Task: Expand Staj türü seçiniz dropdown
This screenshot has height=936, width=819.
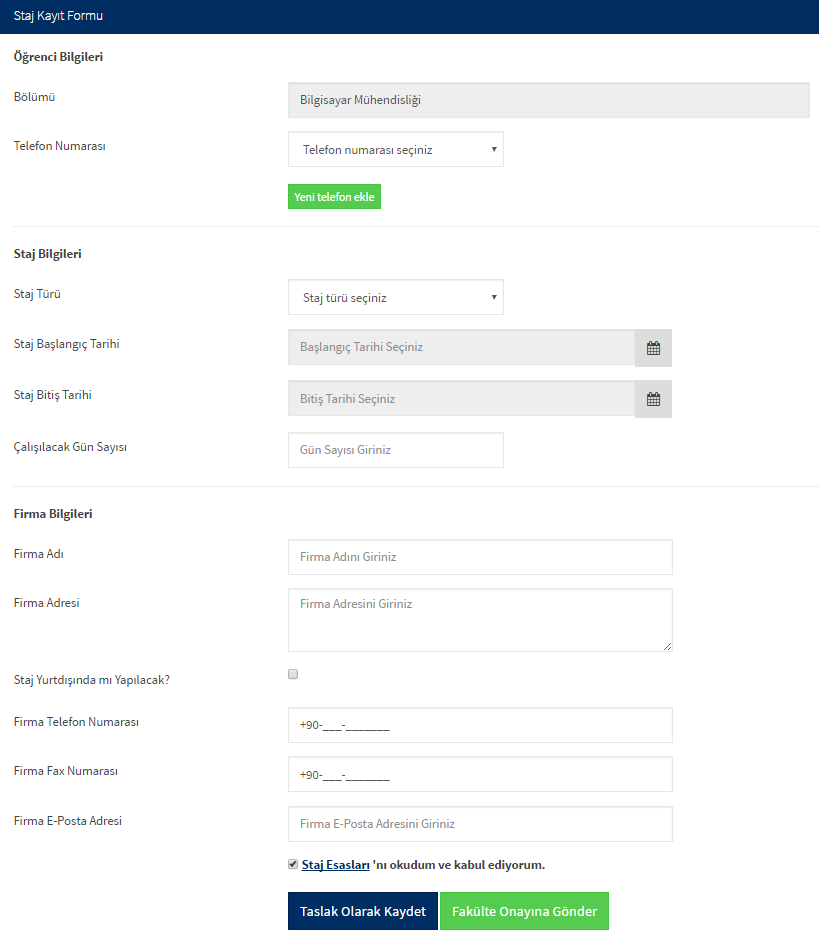Action: (396, 297)
